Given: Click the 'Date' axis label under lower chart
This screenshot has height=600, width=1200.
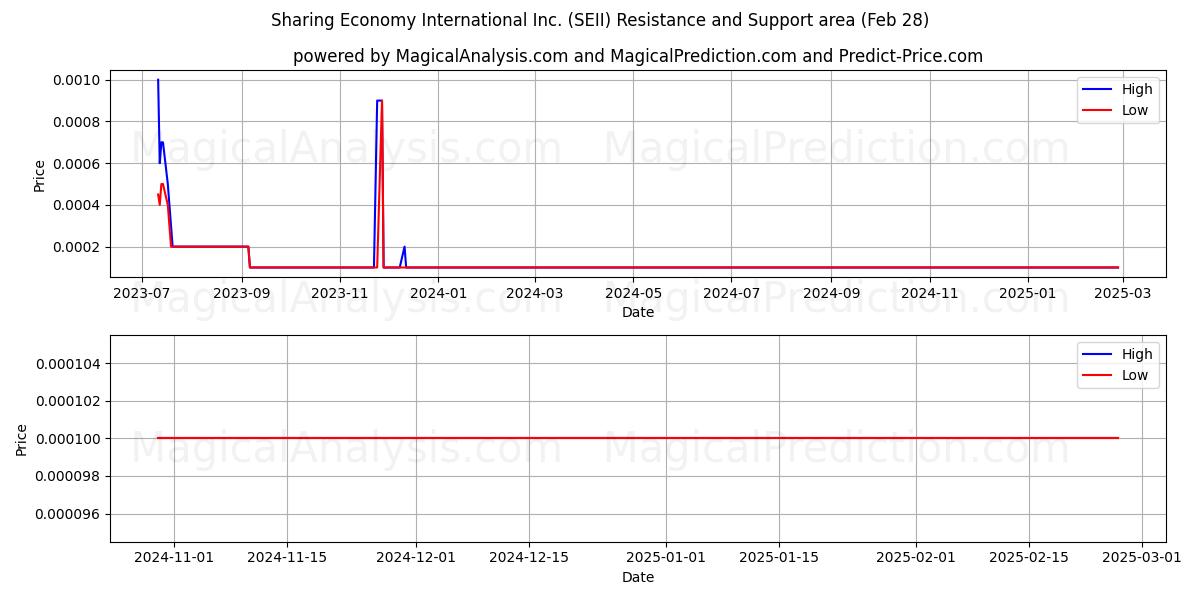Looking at the screenshot, I should click(638, 577).
